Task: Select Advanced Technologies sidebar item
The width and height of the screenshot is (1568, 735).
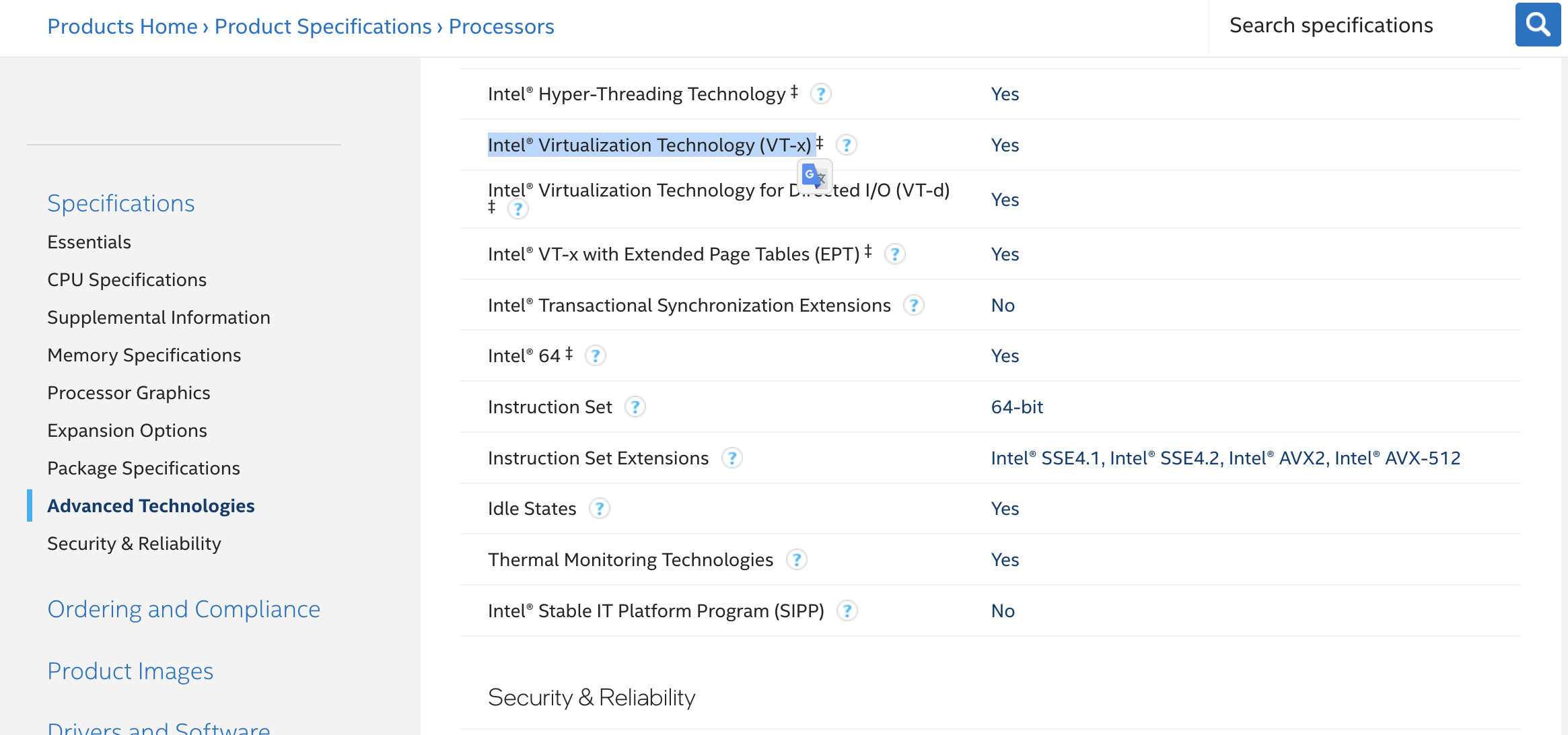Action: (151, 505)
